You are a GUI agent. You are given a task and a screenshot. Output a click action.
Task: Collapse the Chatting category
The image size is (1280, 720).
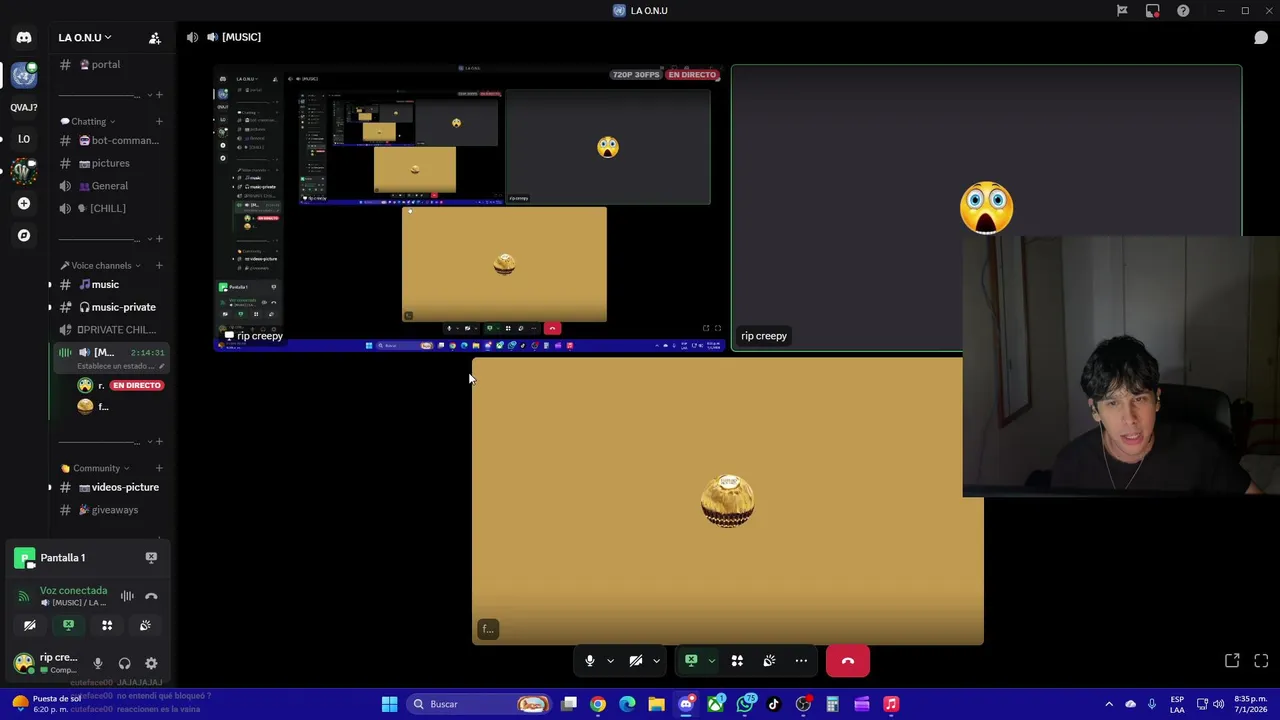click(x=88, y=121)
